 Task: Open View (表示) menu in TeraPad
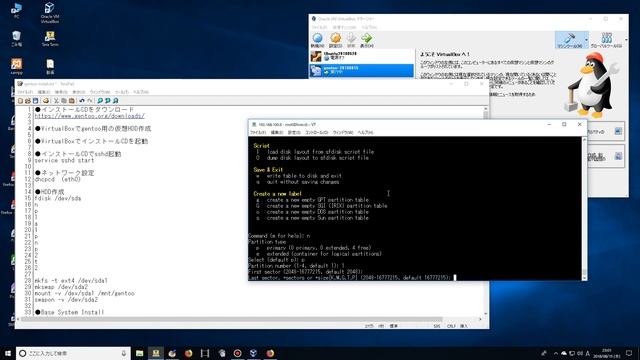pos(79,92)
